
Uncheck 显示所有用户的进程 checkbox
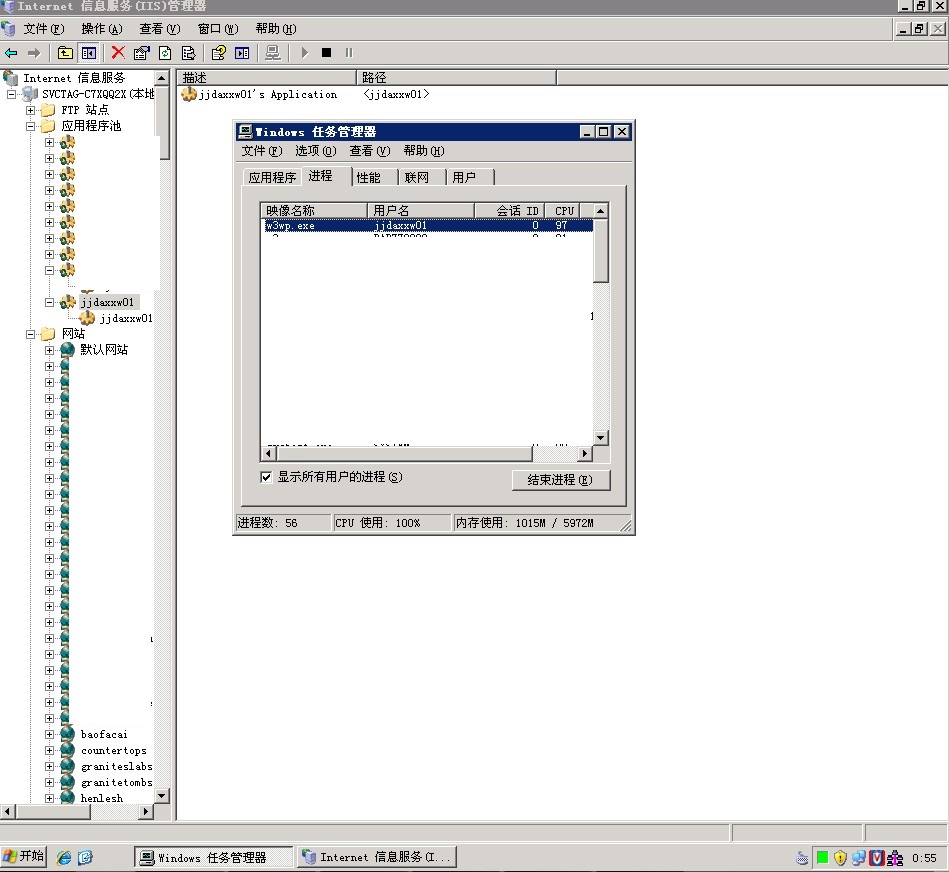(266, 477)
